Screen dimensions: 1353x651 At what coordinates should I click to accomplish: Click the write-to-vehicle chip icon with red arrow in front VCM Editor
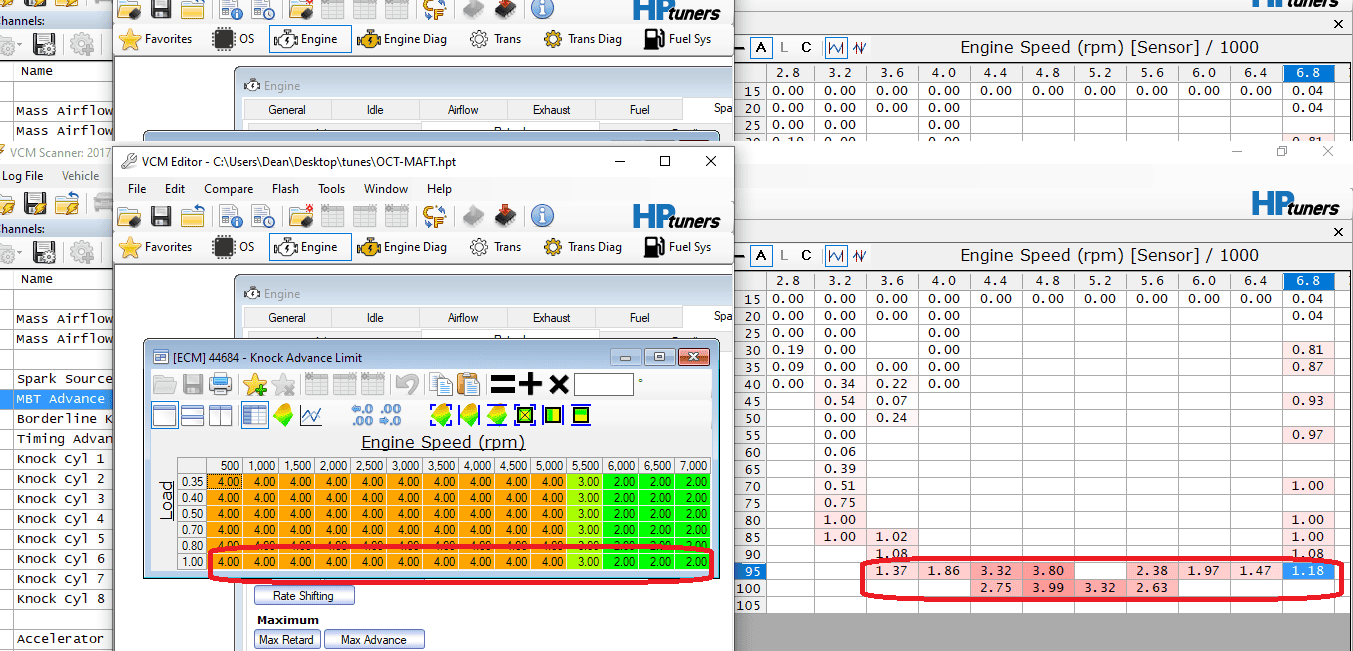pyautogui.click(x=505, y=216)
